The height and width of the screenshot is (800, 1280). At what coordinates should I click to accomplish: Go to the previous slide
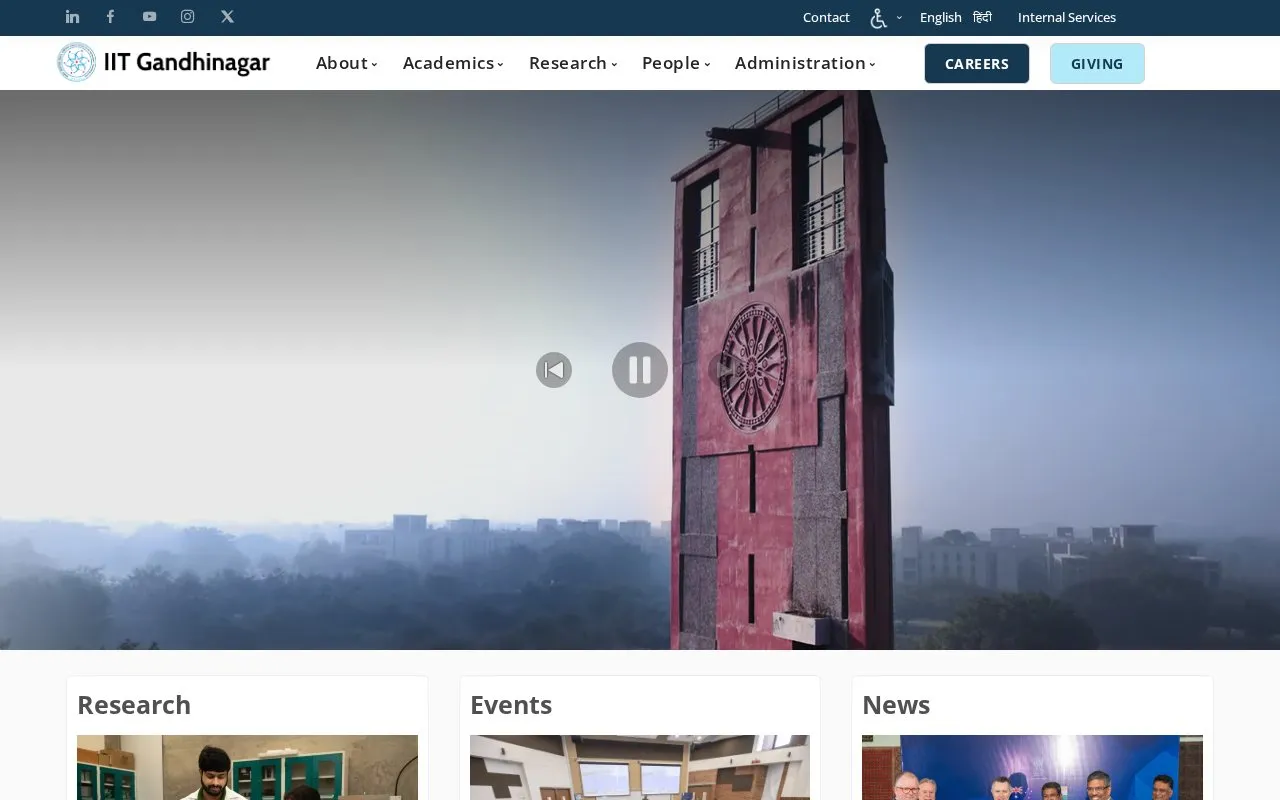tap(554, 370)
